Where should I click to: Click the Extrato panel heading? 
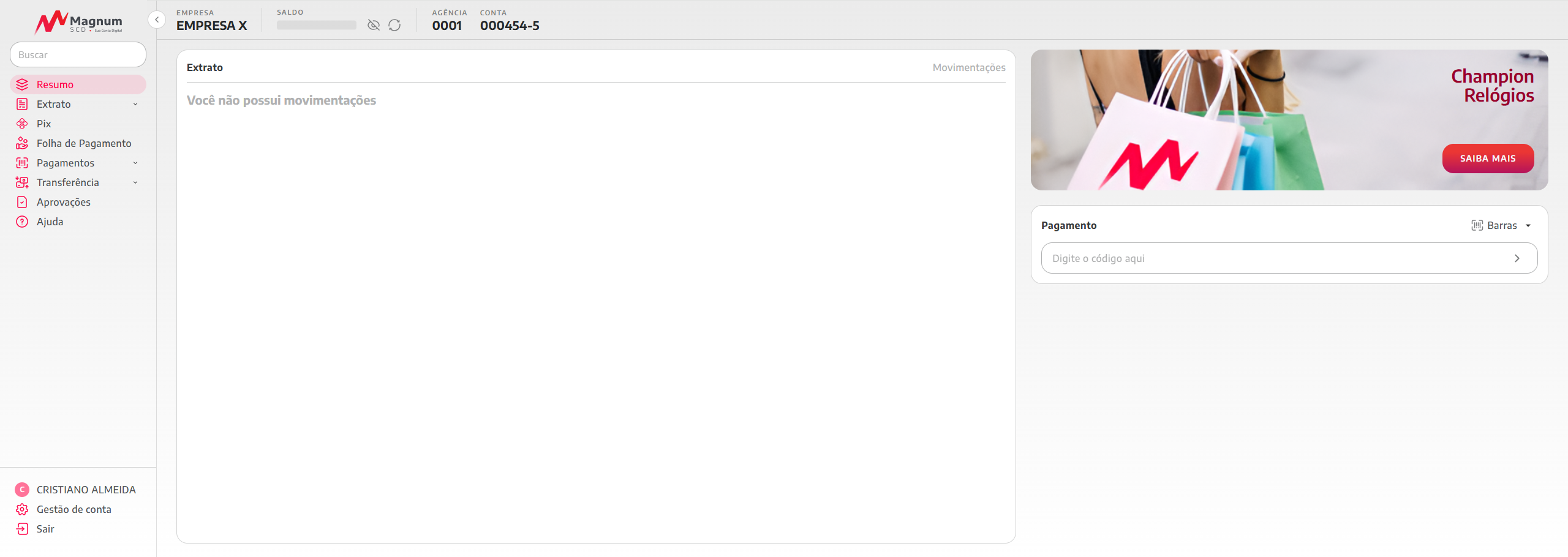click(205, 67)
